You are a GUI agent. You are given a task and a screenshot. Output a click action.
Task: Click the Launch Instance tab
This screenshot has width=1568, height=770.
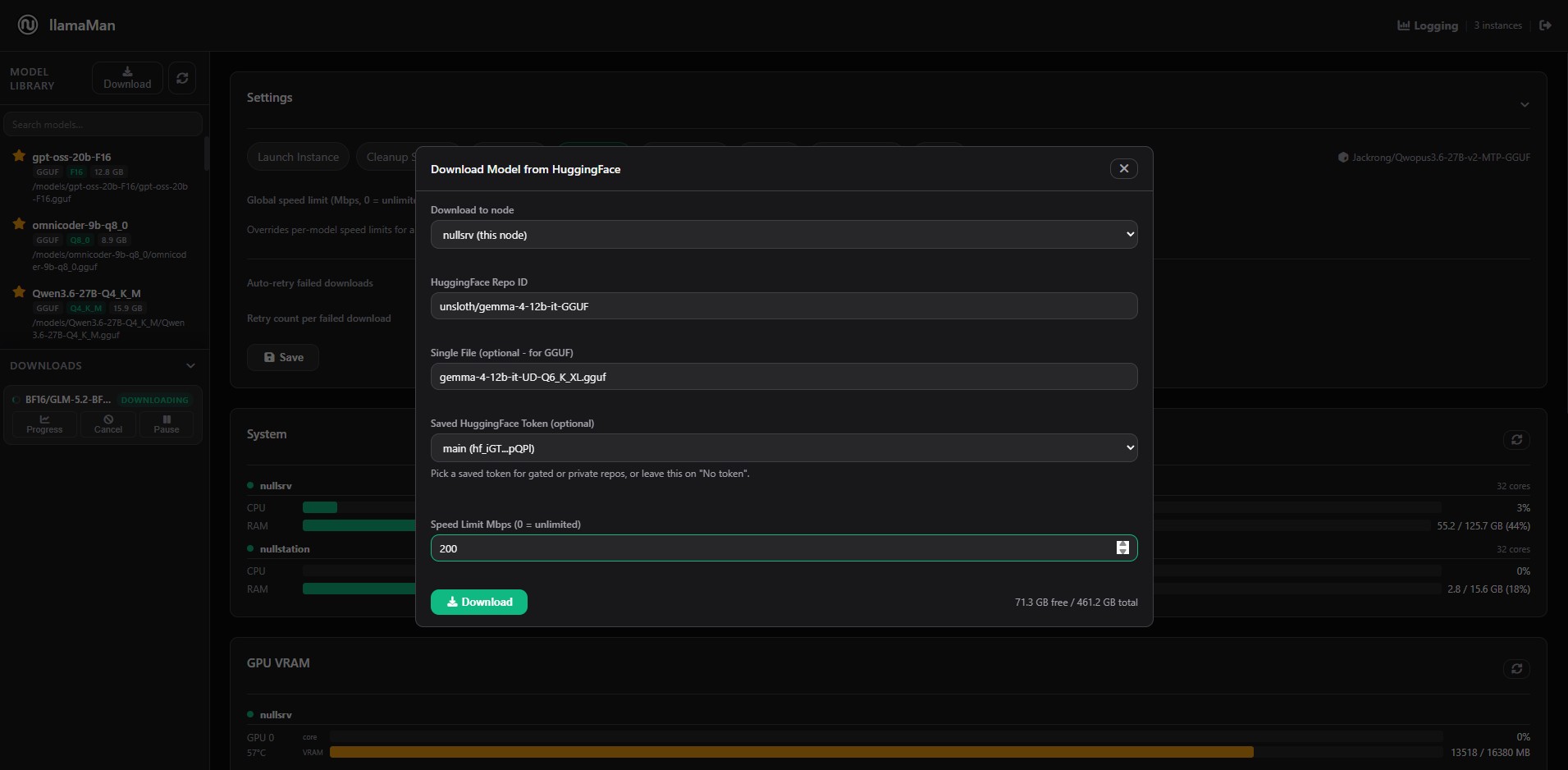coord(298,157)
